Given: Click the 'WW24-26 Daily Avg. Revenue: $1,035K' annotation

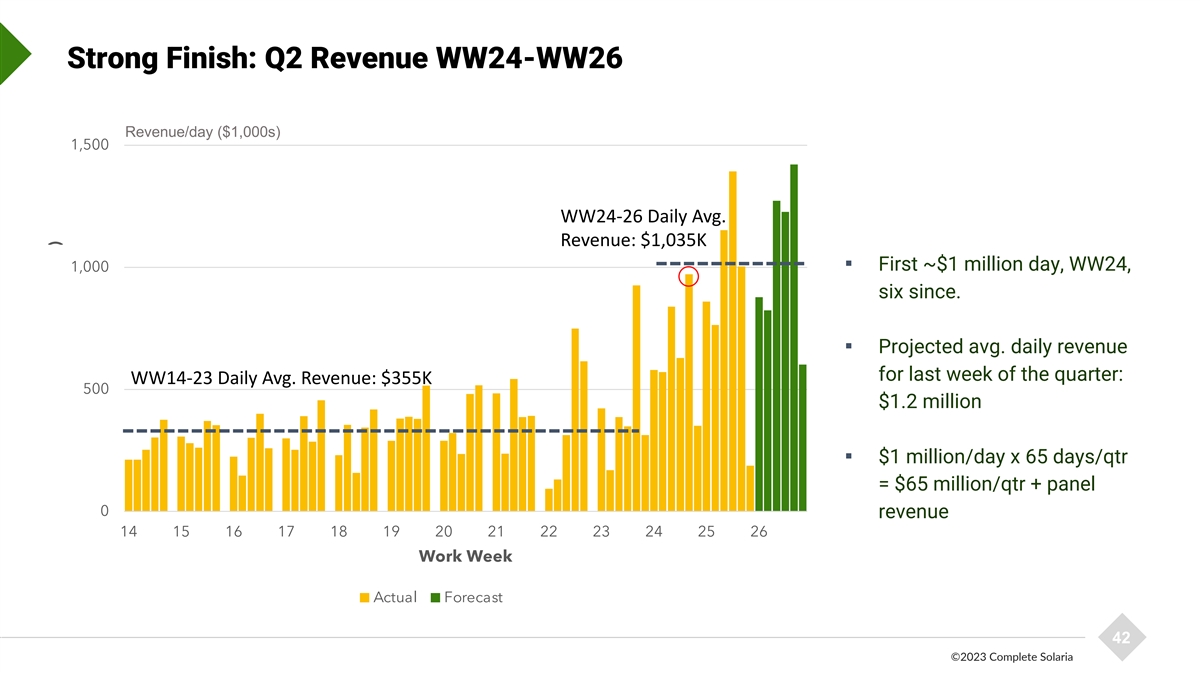Looking at the screenshot, I should [634, 228].
